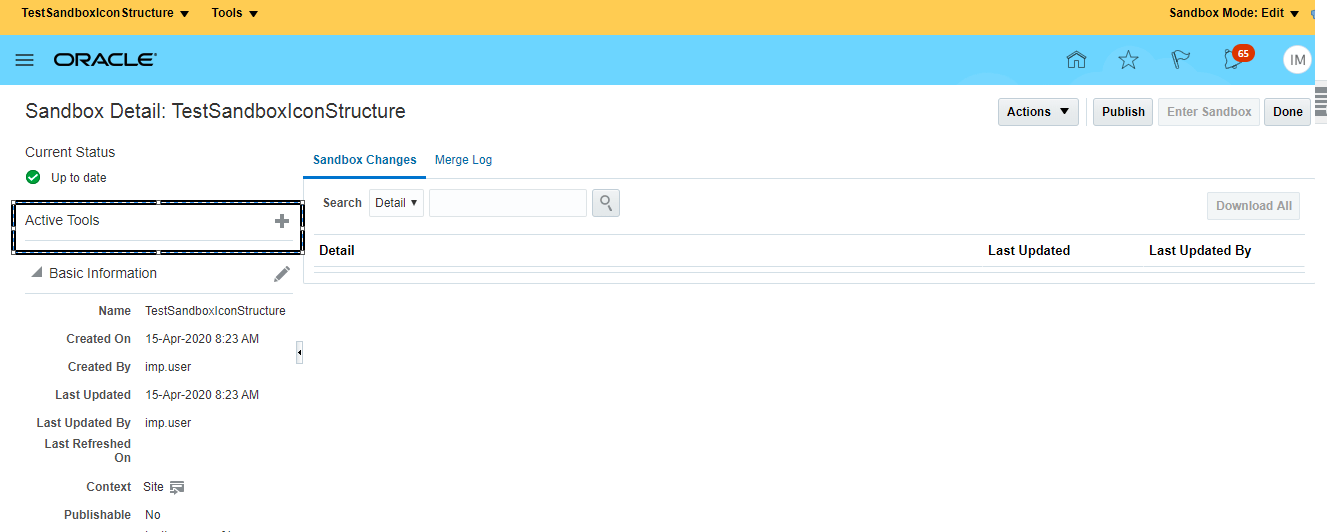Open the Watchlist flag icon
Screen dimensions: 1327x532
point(1181,60)
